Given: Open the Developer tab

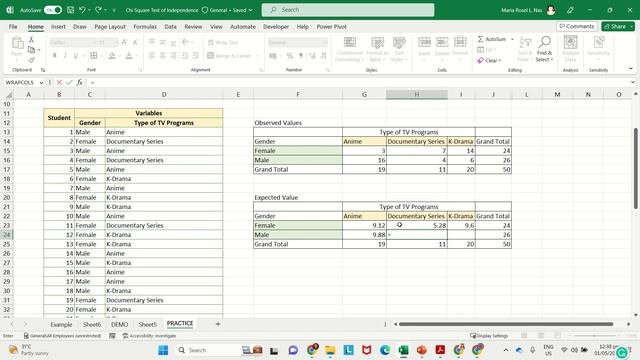Looking at the screenshot, I should [276, 27].
